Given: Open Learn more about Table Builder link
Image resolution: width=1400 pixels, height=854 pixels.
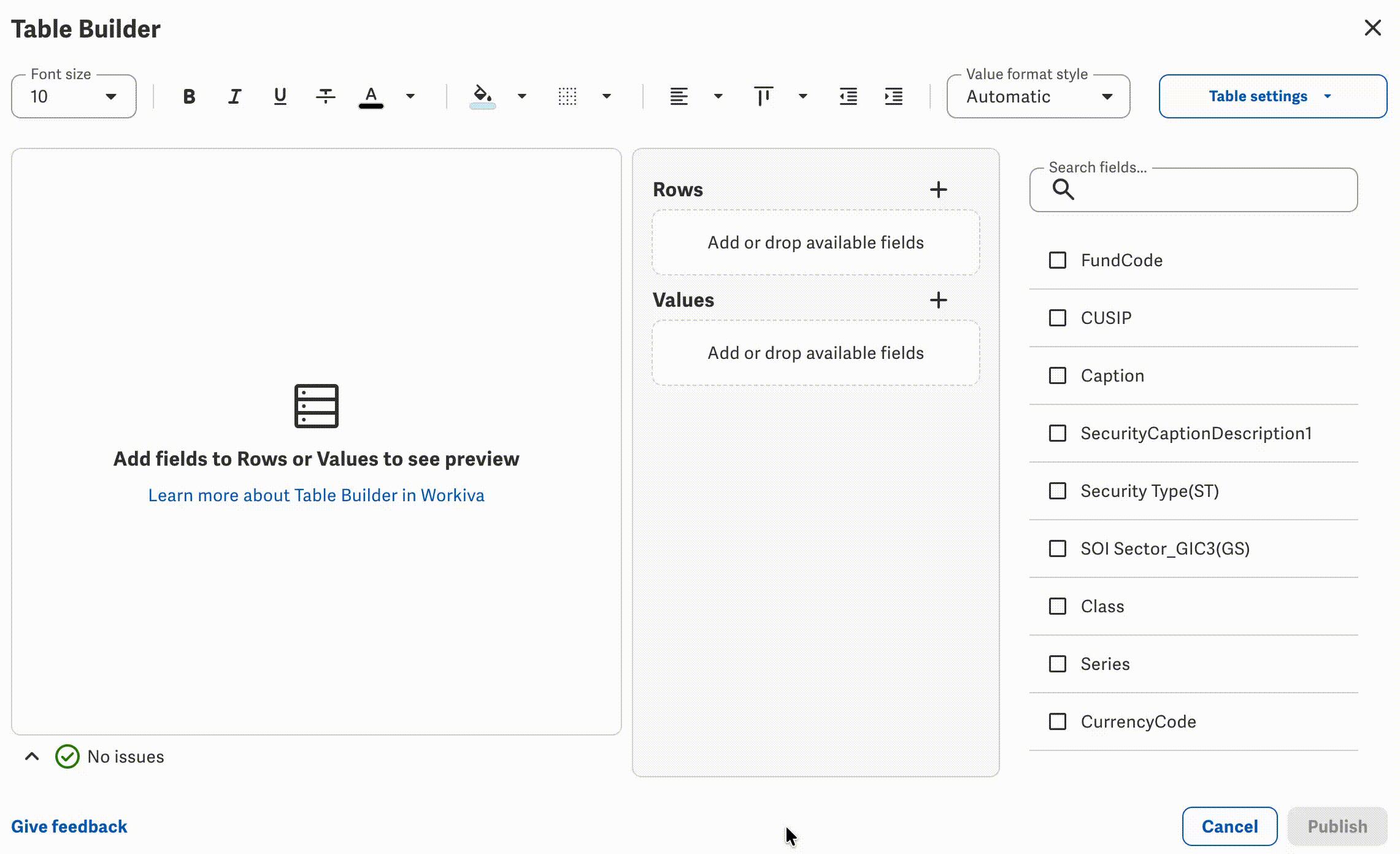Looking at the screenshot, I should (x=317, y=495).
